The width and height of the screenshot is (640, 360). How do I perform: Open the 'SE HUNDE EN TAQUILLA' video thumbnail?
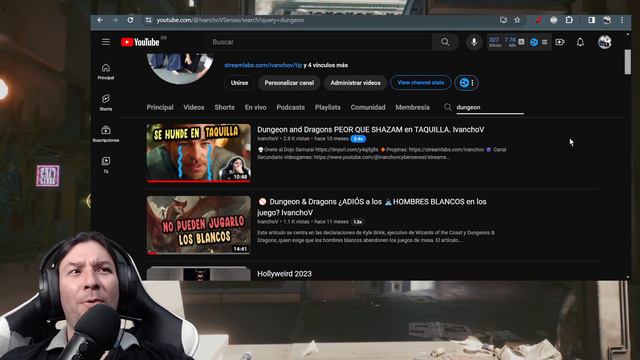point(199,153)
